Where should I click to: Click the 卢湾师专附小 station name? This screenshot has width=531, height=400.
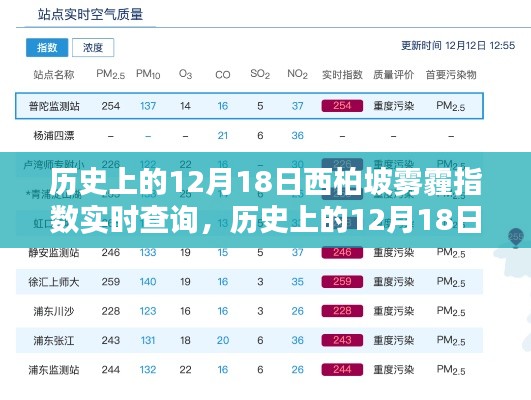coord(54,165)
